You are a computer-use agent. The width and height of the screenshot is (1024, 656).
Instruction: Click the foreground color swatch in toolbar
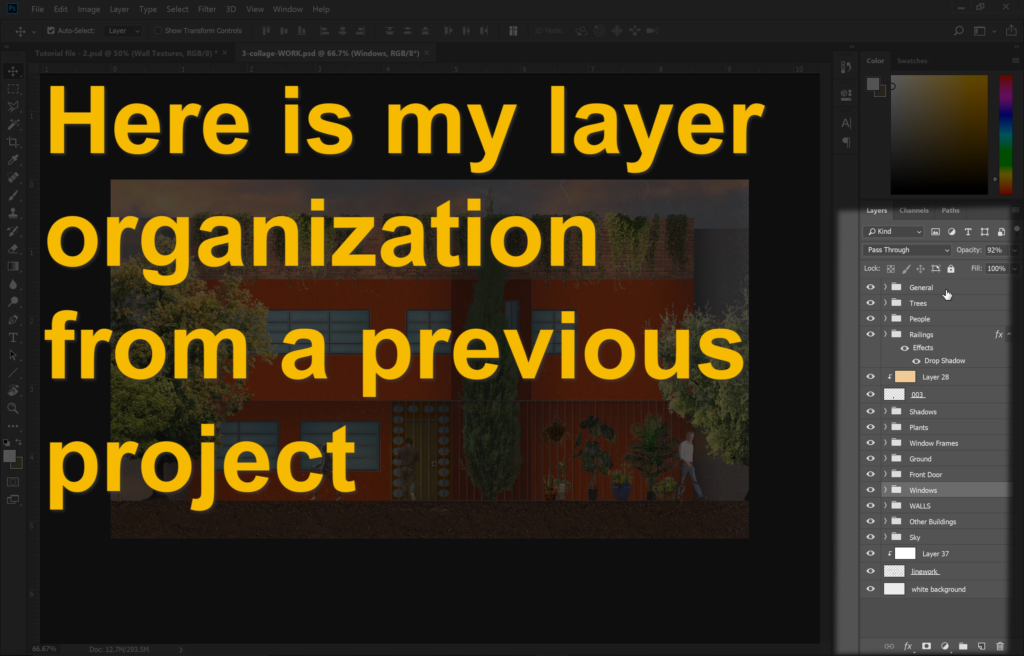point(10,455)
